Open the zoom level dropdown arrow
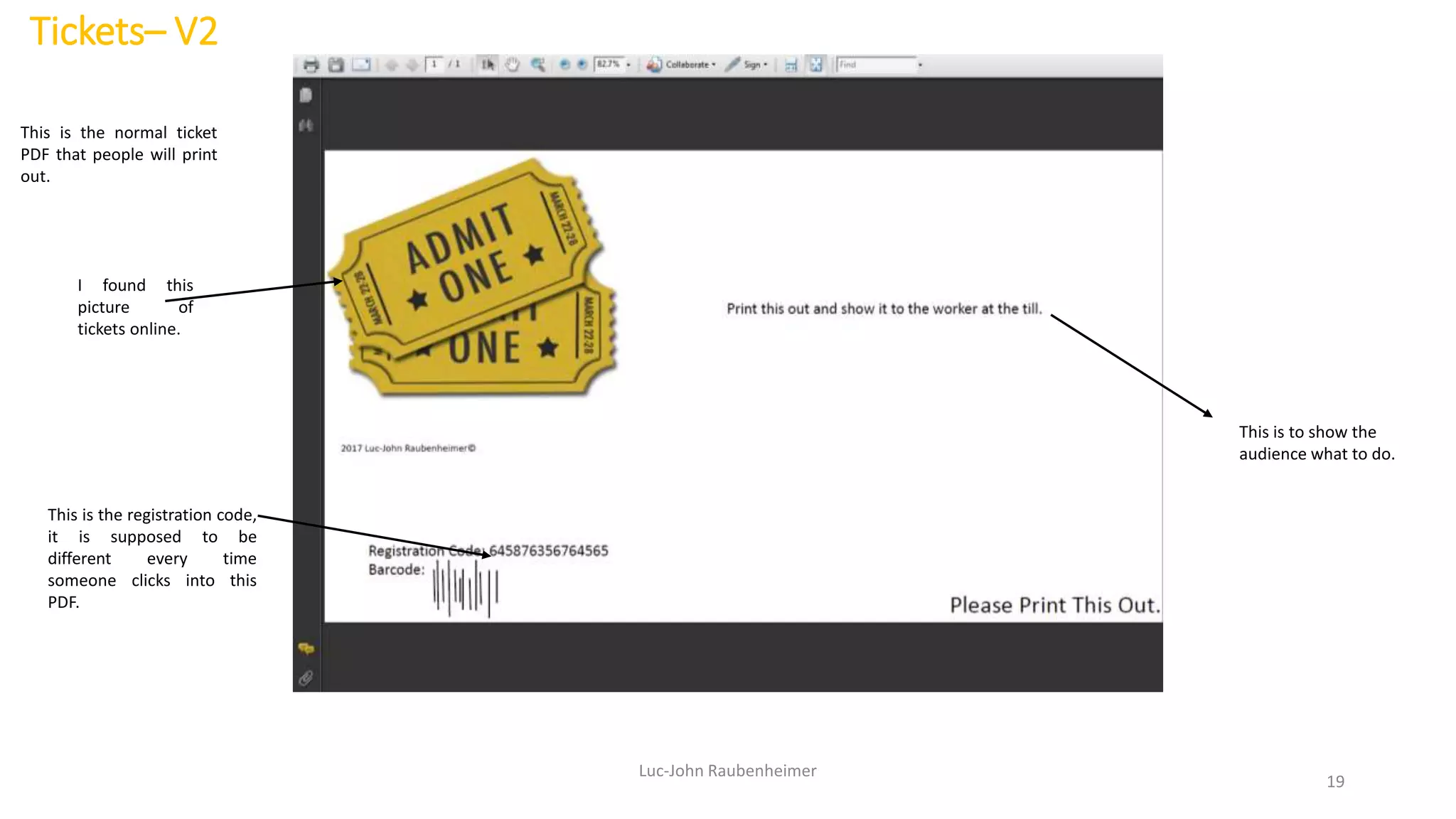Image resolution: width=1456 pixels, height=819 pixels. tap(628, 65)
